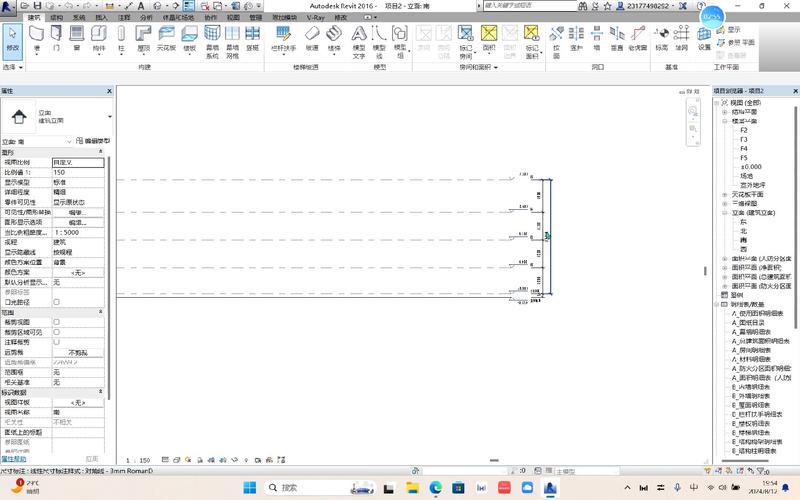The image size is (800, 500).
Task: Enable the 裁剪区域可见 checkbox
Action: pyautogui.click(x=56, y=332)
